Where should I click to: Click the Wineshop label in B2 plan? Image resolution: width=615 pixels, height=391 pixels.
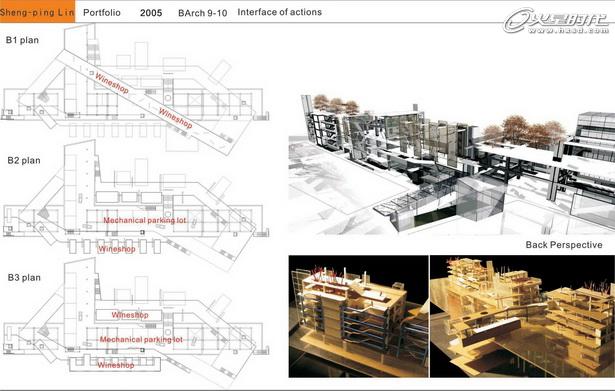coord(117,249)
